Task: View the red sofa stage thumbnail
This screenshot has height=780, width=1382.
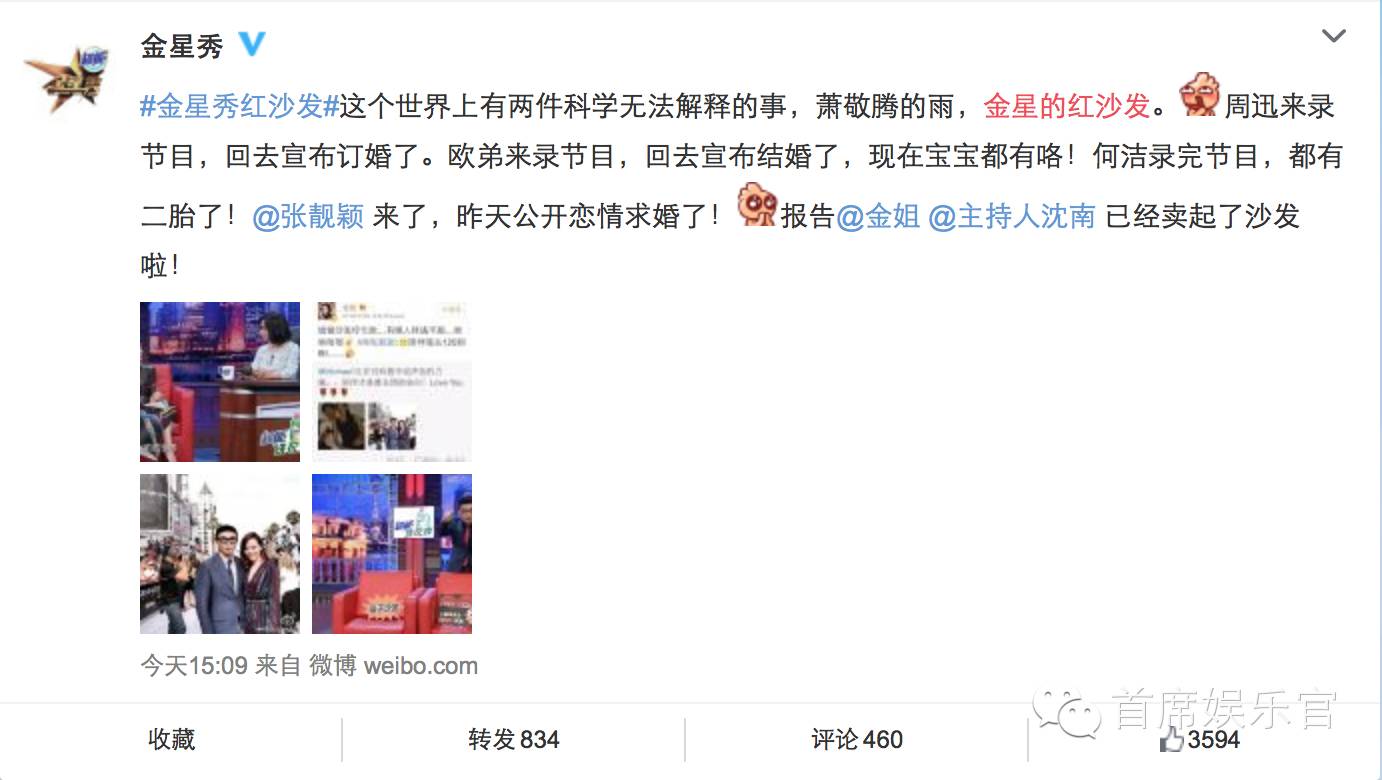Action: point(392,554)
